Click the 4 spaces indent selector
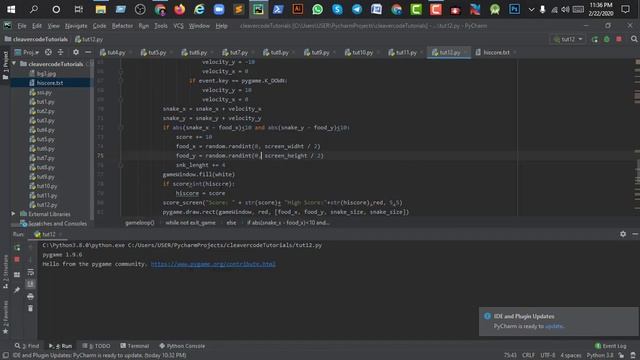Image resolution: width=640 pixels, height=360 pixels. click(x=571, y=356)
